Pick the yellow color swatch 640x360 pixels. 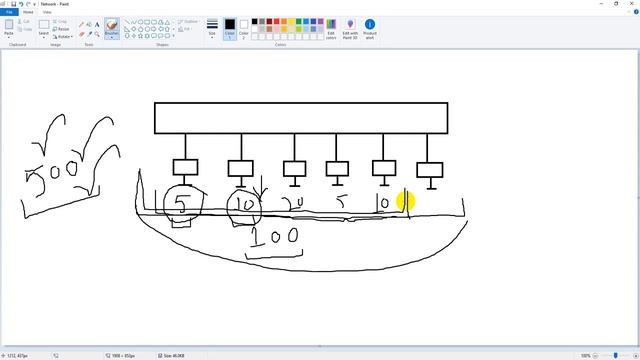point(291,22)
